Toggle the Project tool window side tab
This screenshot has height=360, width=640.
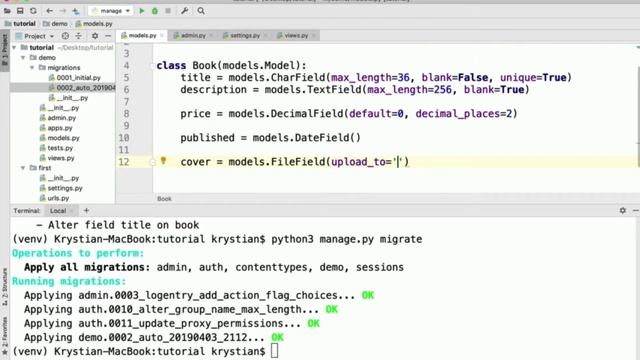tap(4, 49)
